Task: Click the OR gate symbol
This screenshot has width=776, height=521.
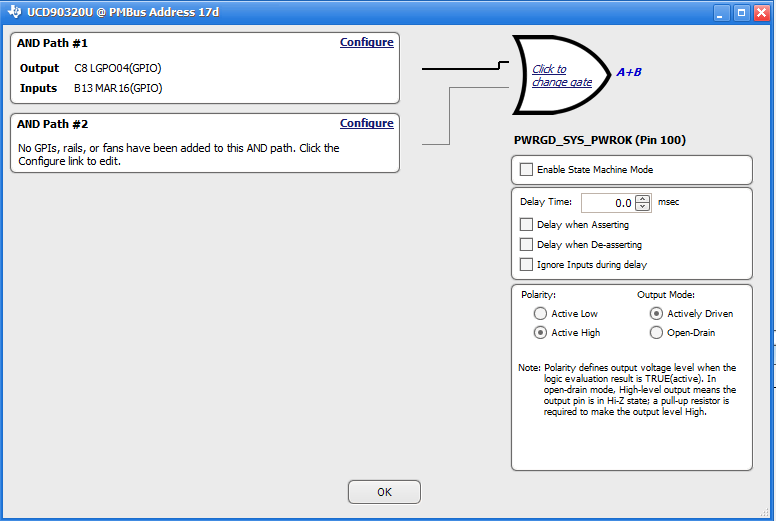Action: pos(561,75)
